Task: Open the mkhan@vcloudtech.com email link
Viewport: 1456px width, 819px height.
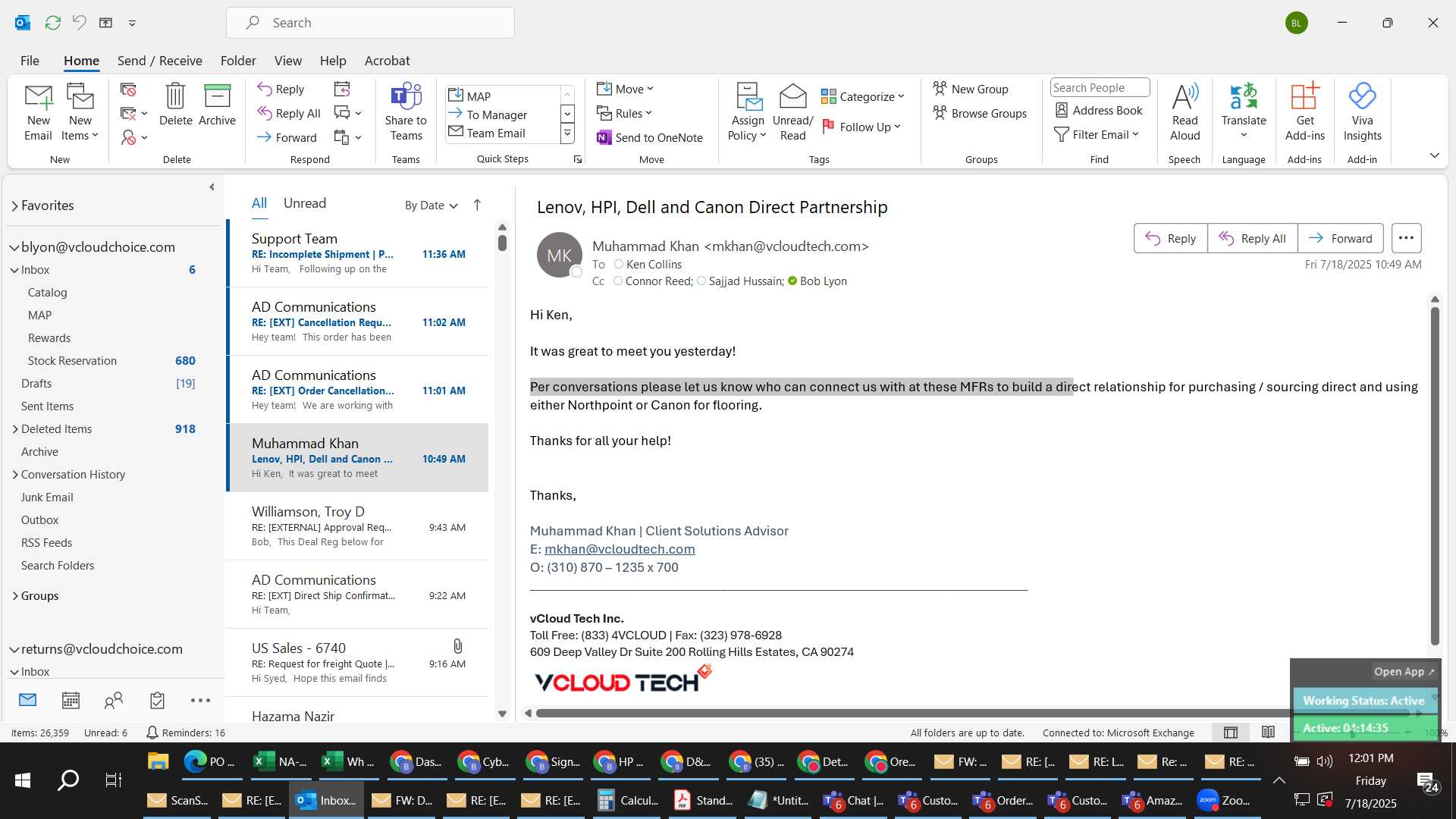Action: click(x=620, y=549)
